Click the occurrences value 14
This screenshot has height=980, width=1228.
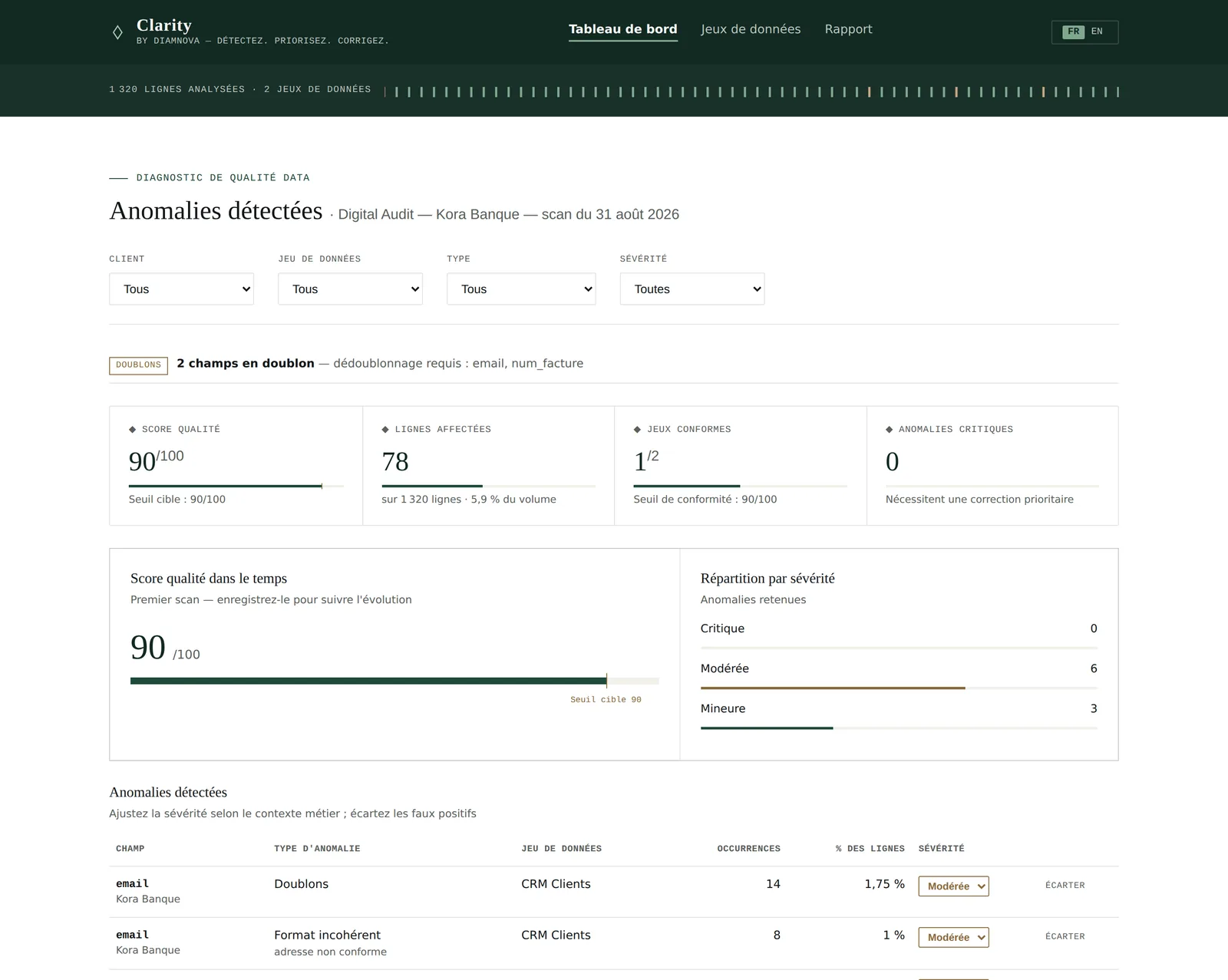[x=773, y=884]
